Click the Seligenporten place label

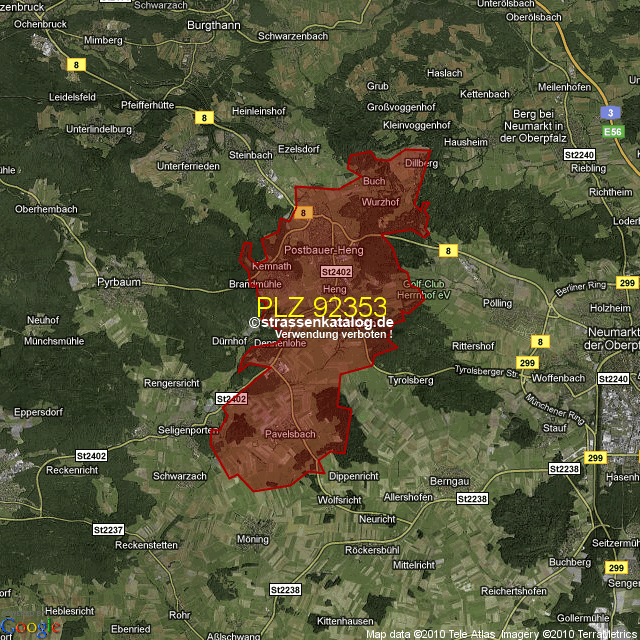[188, 430]
